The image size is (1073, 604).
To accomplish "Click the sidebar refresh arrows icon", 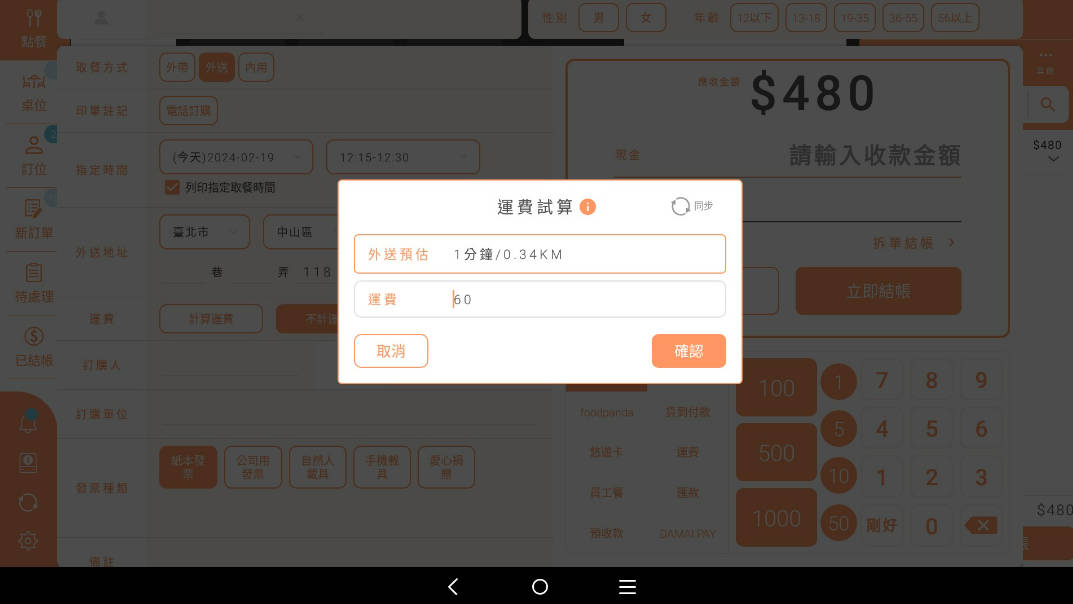I will pos(28,502).
